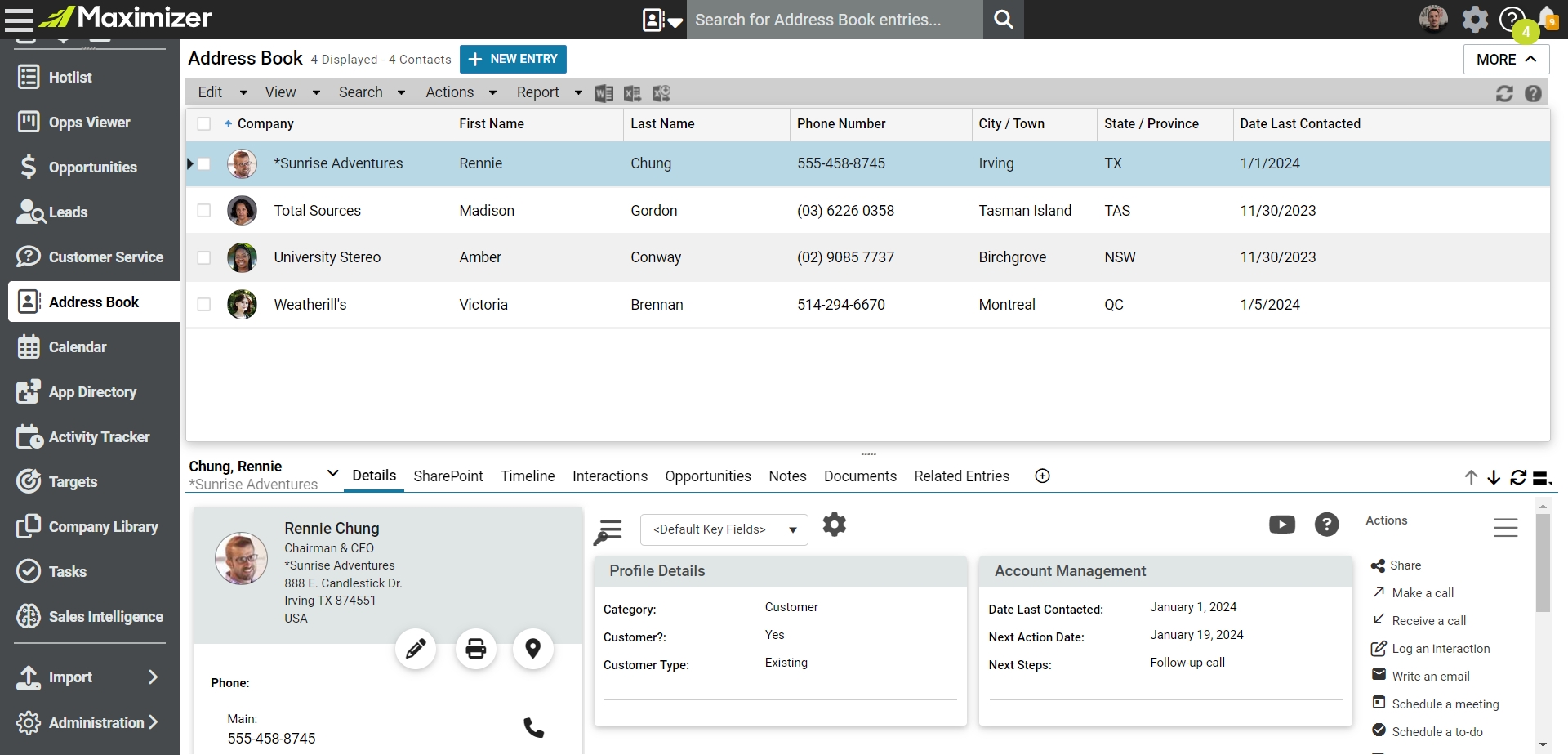Open the Default Key Fields dropdown

pyautogui.click(x=724, y=529)
